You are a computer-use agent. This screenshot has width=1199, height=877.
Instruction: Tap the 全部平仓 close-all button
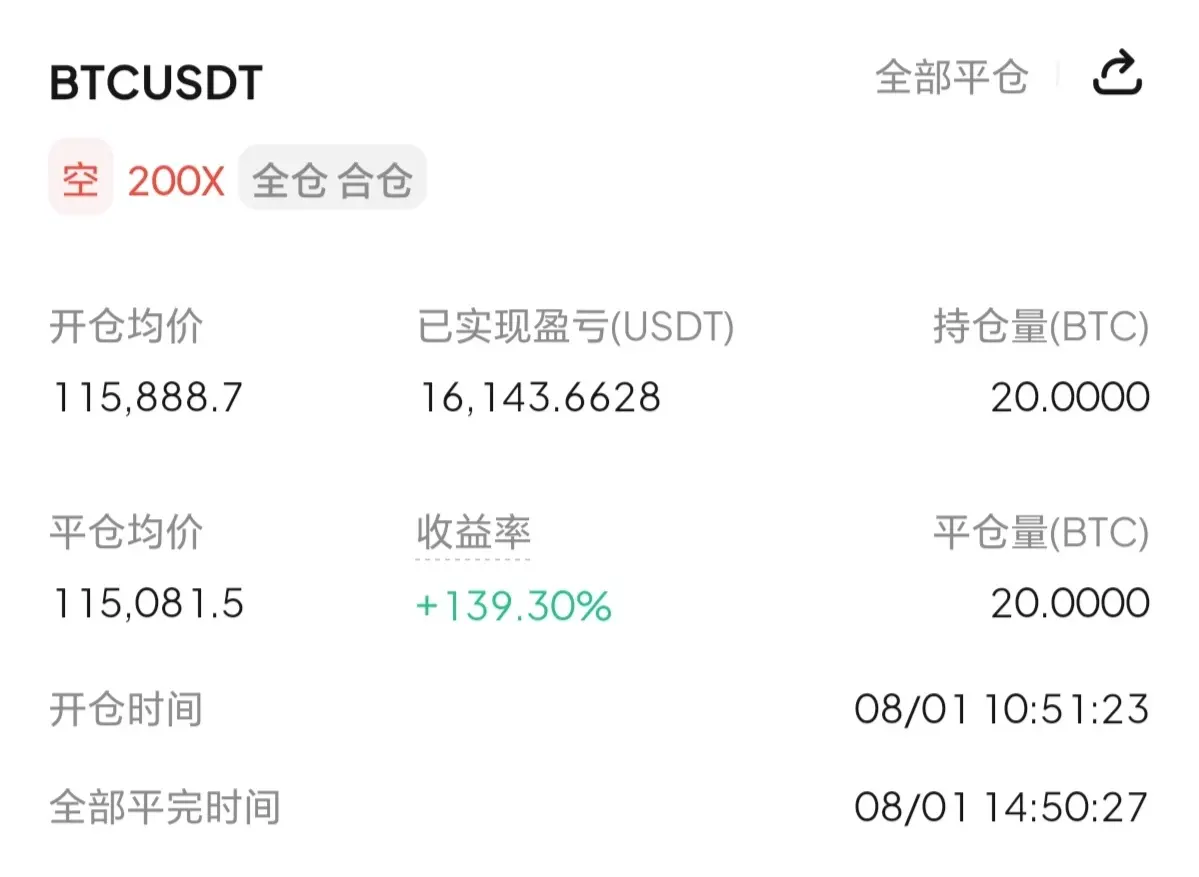pyautogui.click(x=951, y=77)
